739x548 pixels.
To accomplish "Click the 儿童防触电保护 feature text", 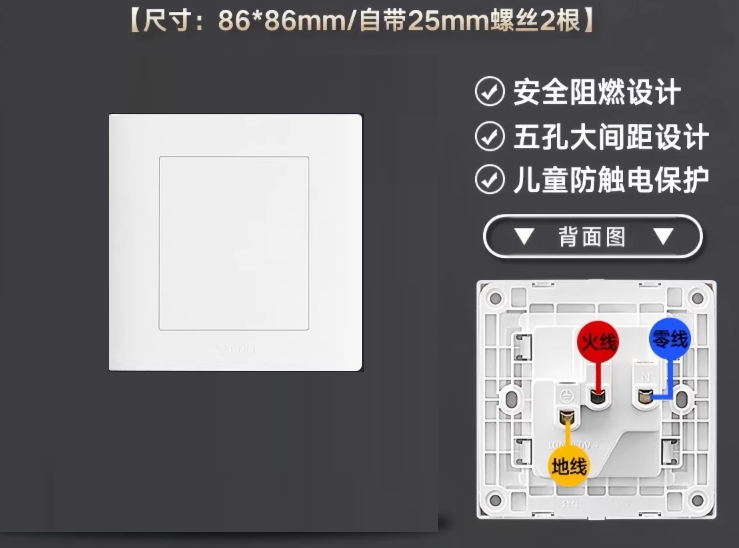I will pyautogui.click(x=611, y=180).
